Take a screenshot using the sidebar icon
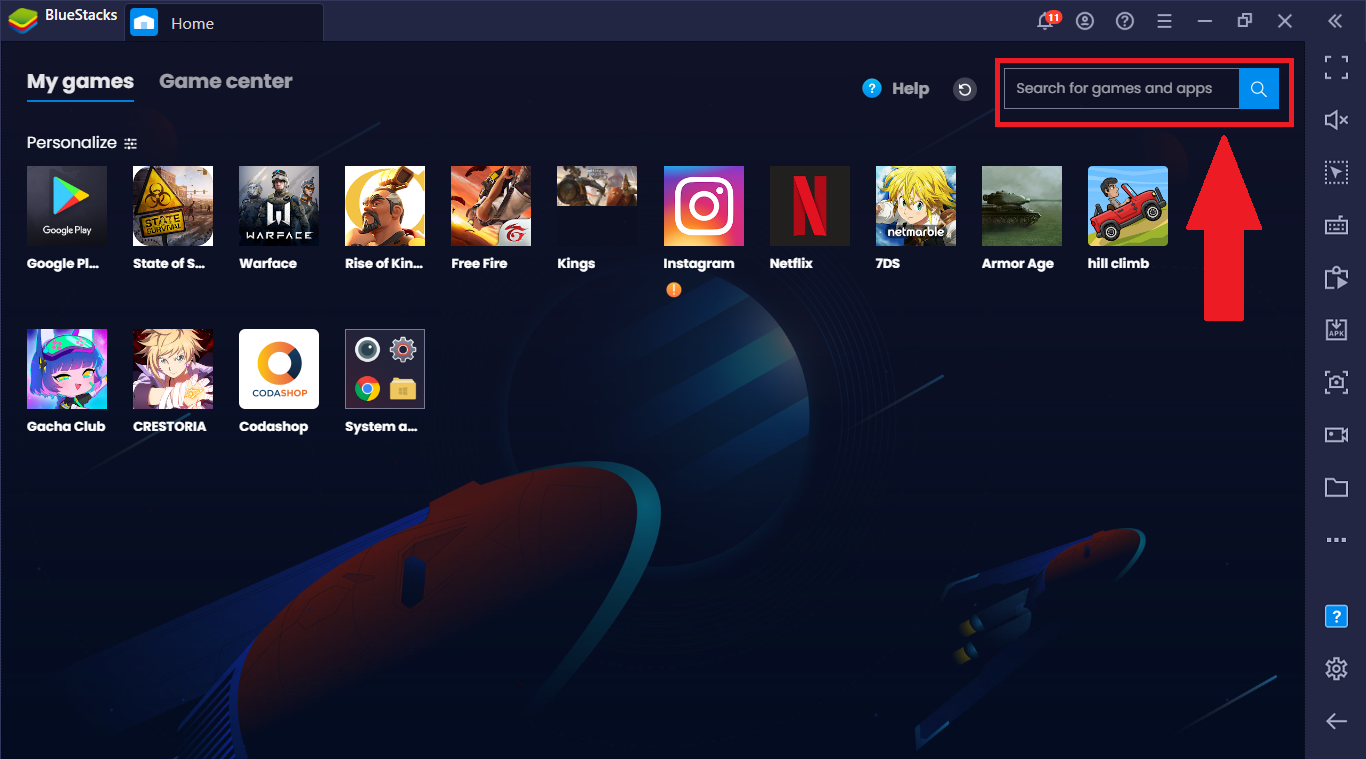The image size is (1366, 759). [x=1336, y=381]
